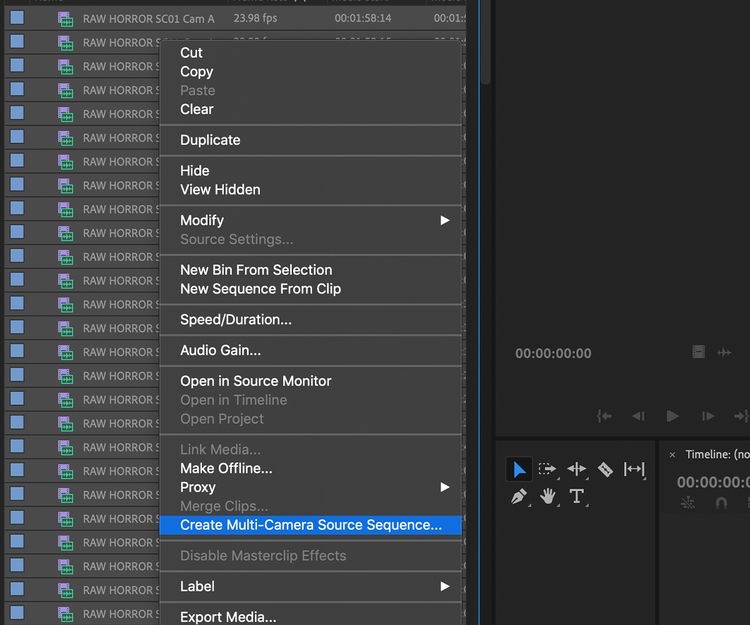Screen dimensions: 750x625
Task: Click the Go to In point button
Action: pyautogui.click(x=604, y=416)
